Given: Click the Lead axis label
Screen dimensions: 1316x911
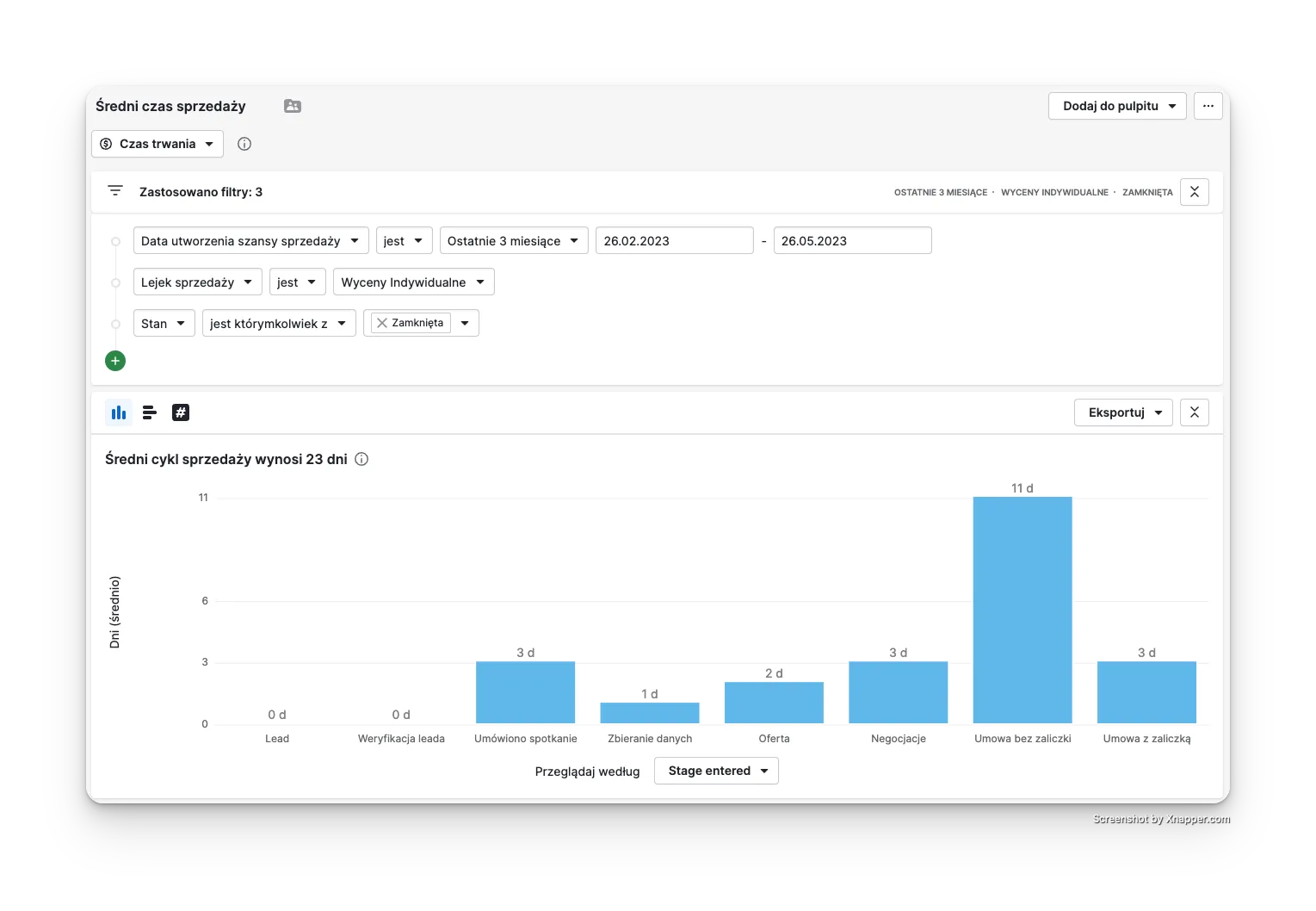Looking at the screenshot, I should 277,739.
